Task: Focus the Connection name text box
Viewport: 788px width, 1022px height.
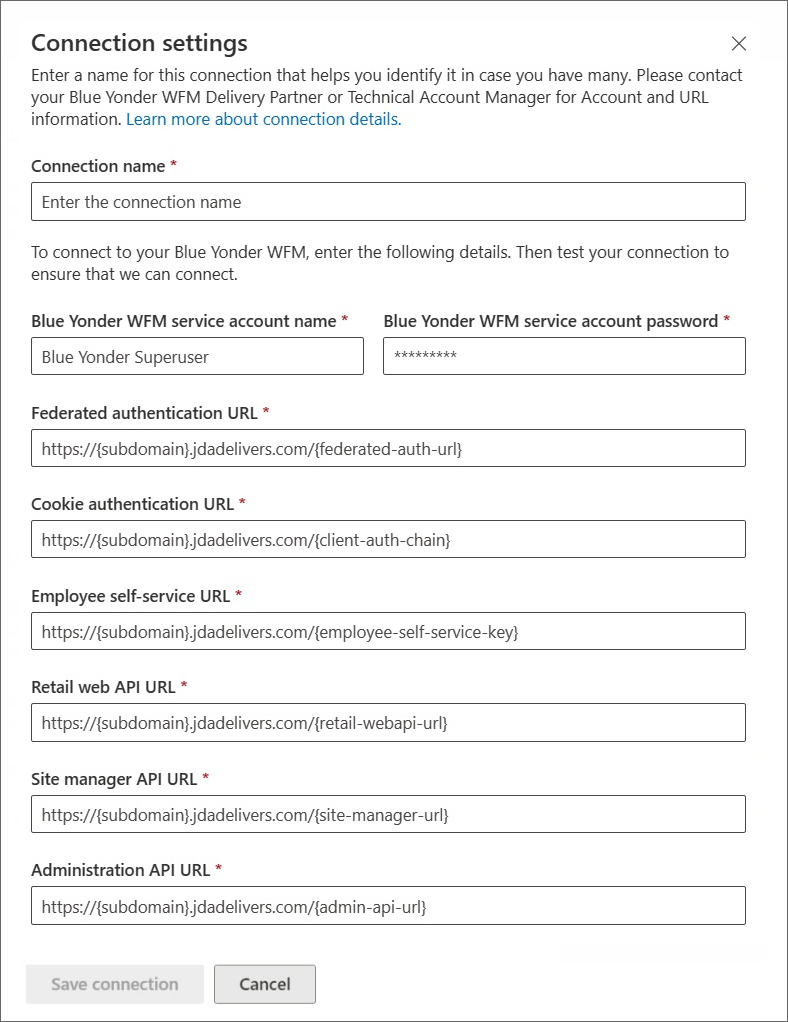Action: 388,201
